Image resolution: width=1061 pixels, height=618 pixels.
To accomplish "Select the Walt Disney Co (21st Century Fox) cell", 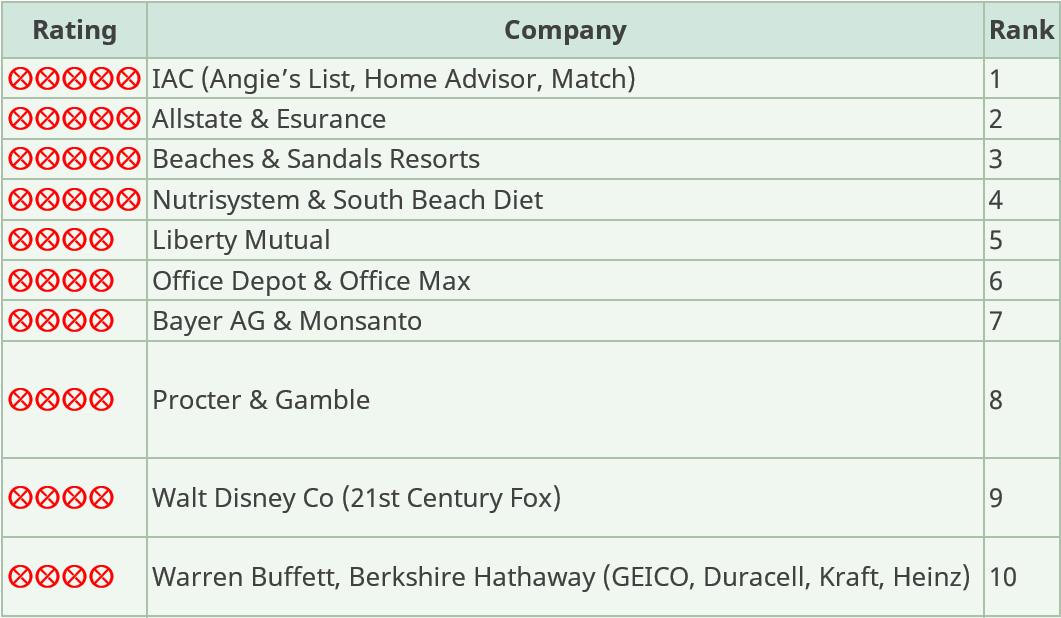I will [x=356, y=498].
